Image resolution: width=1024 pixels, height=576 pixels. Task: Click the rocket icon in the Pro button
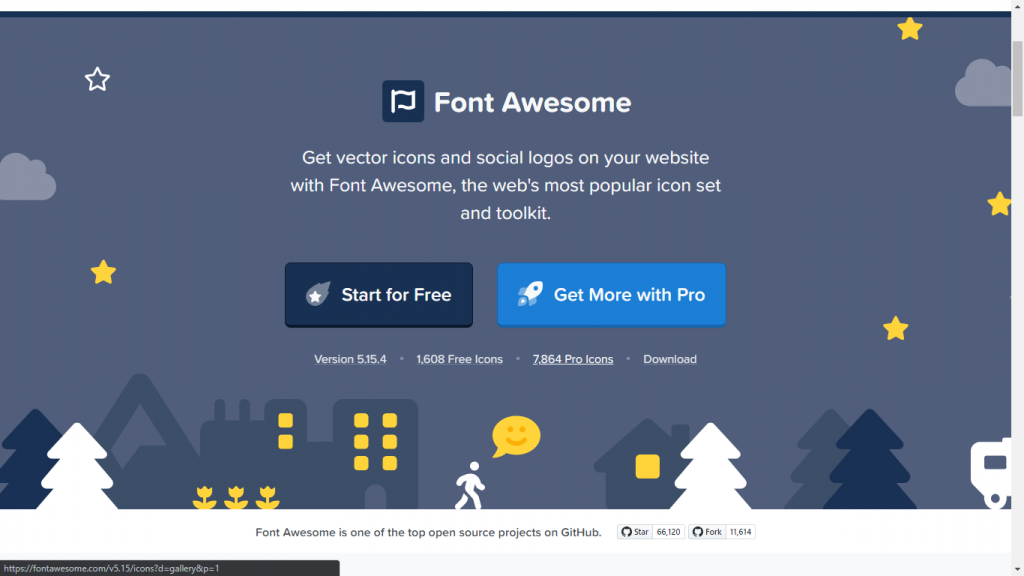pos(530,294)
